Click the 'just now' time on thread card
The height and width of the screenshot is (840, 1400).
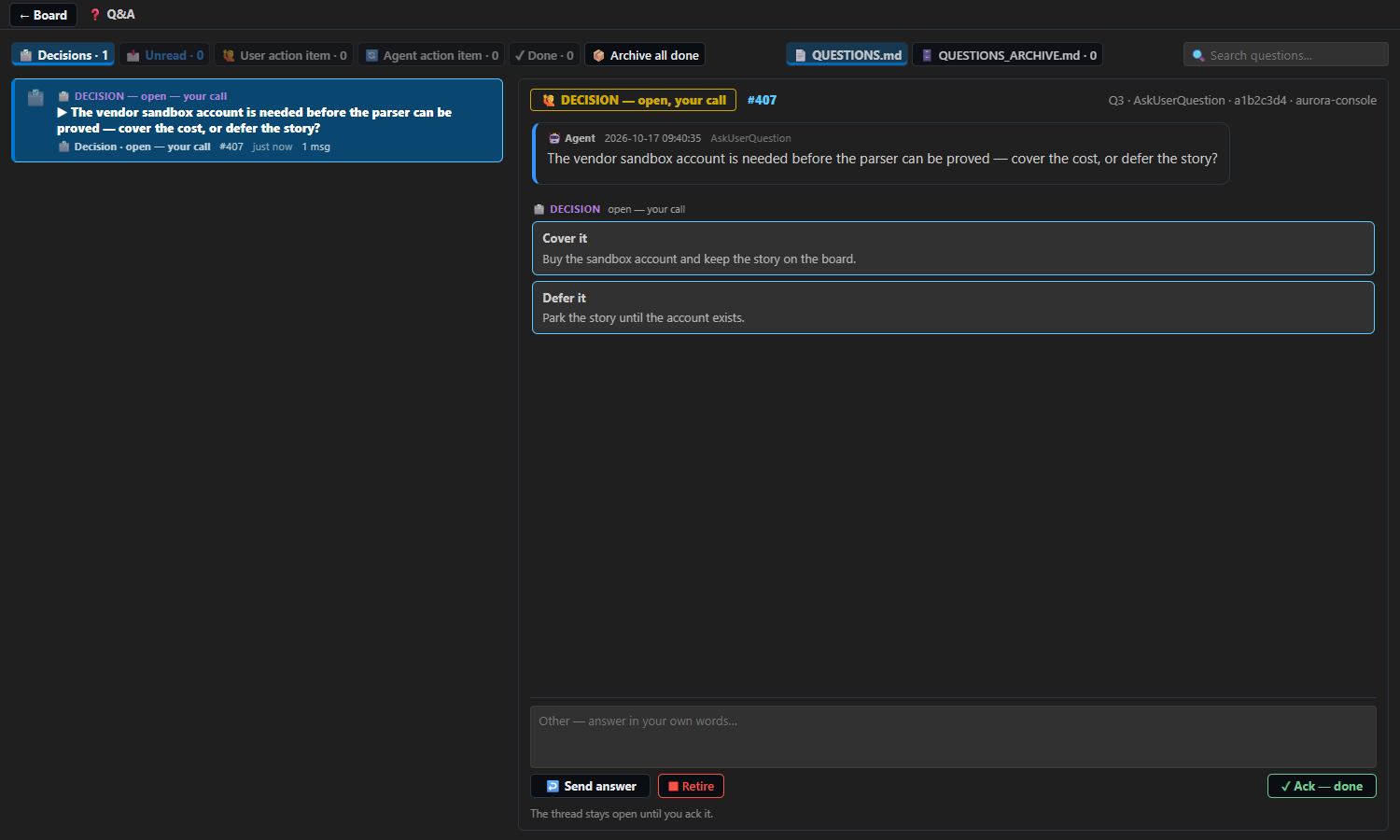273,147
